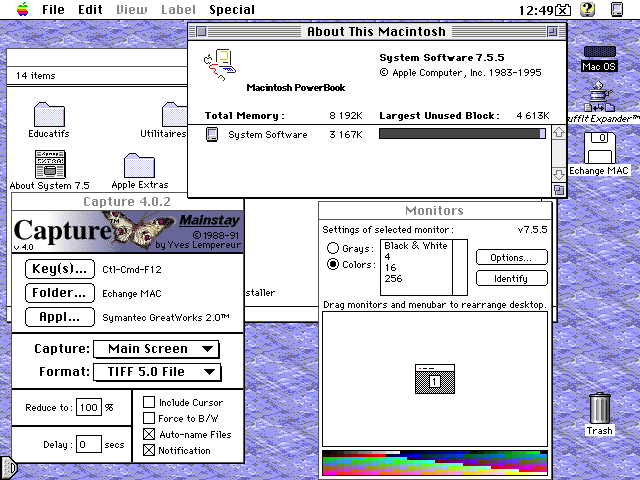Click the Delay seconds field
The width and height of the screenshot is (640, 480).
point(89,444)
